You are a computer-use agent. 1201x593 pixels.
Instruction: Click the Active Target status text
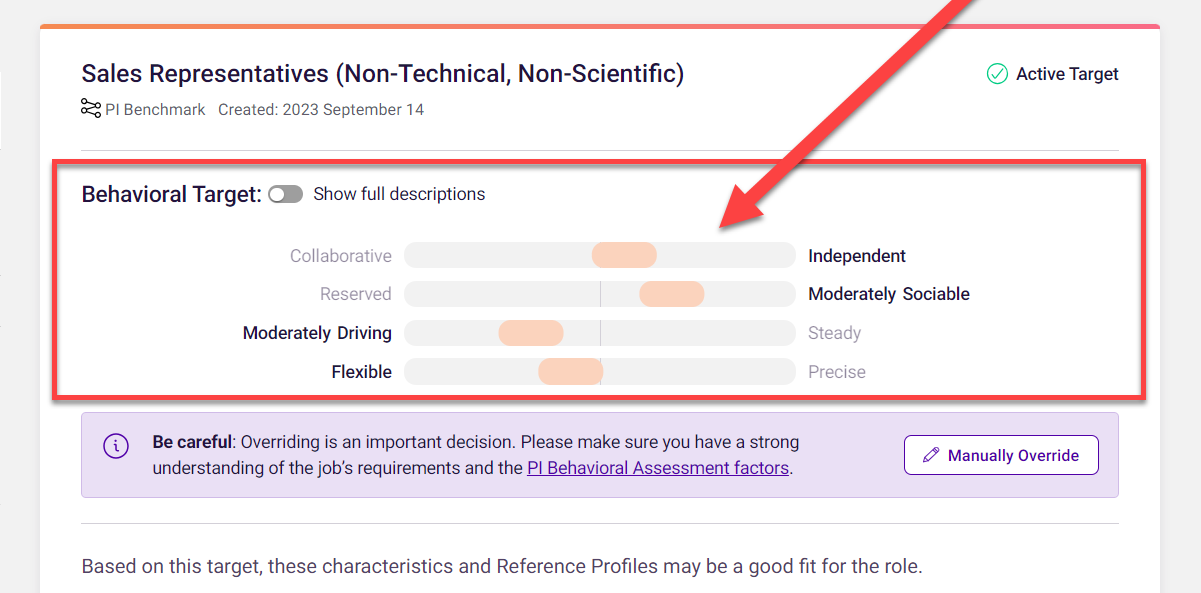(x=1067, y=74)
